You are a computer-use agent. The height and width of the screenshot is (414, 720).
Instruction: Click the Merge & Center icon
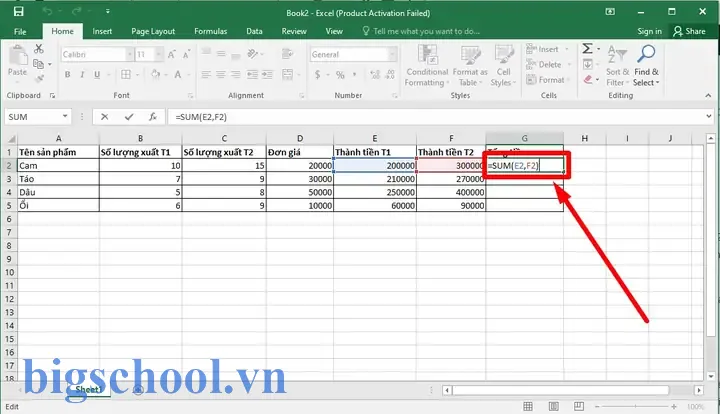(287, 74)
